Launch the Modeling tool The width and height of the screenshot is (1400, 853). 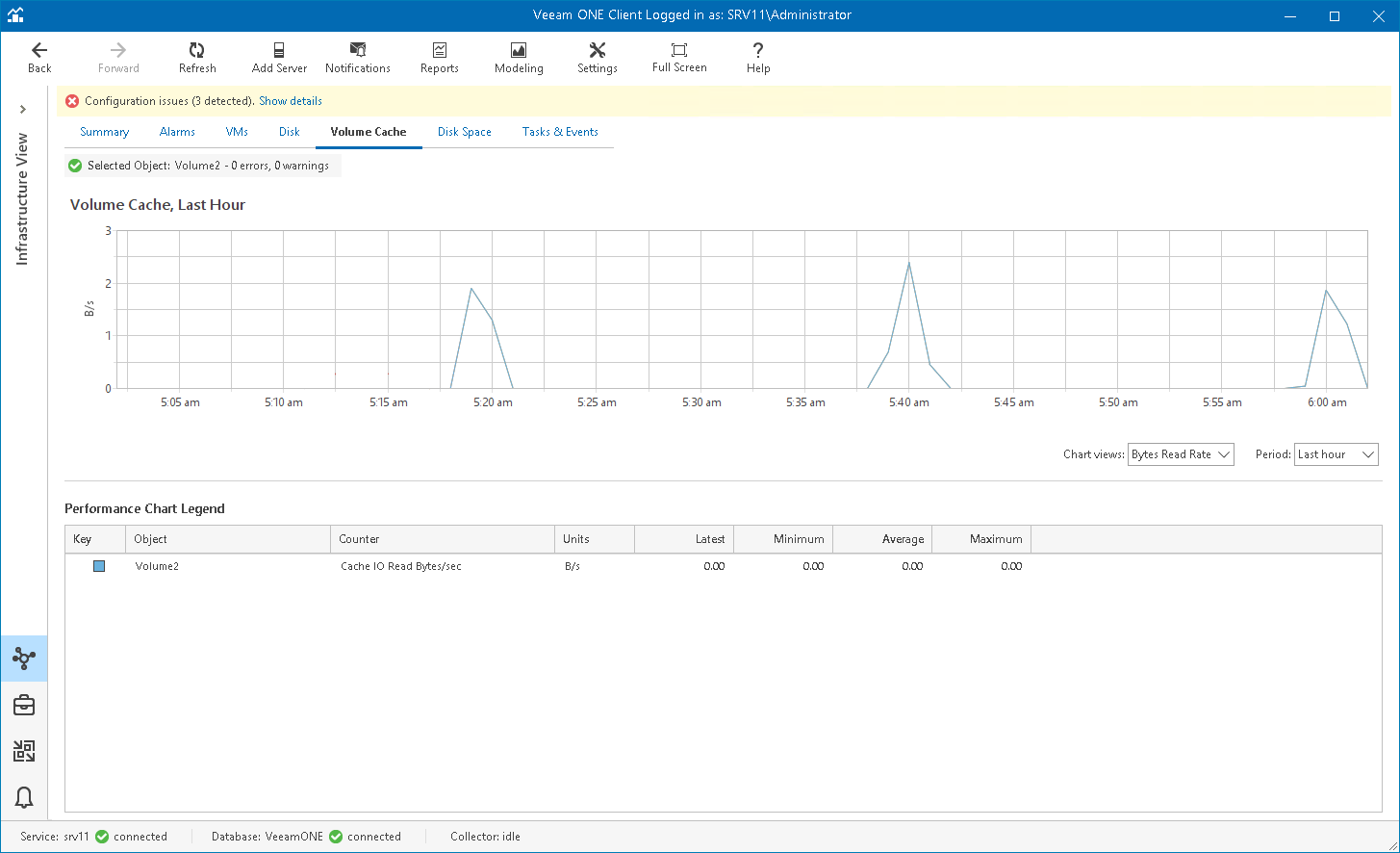(x=519, y=58)
